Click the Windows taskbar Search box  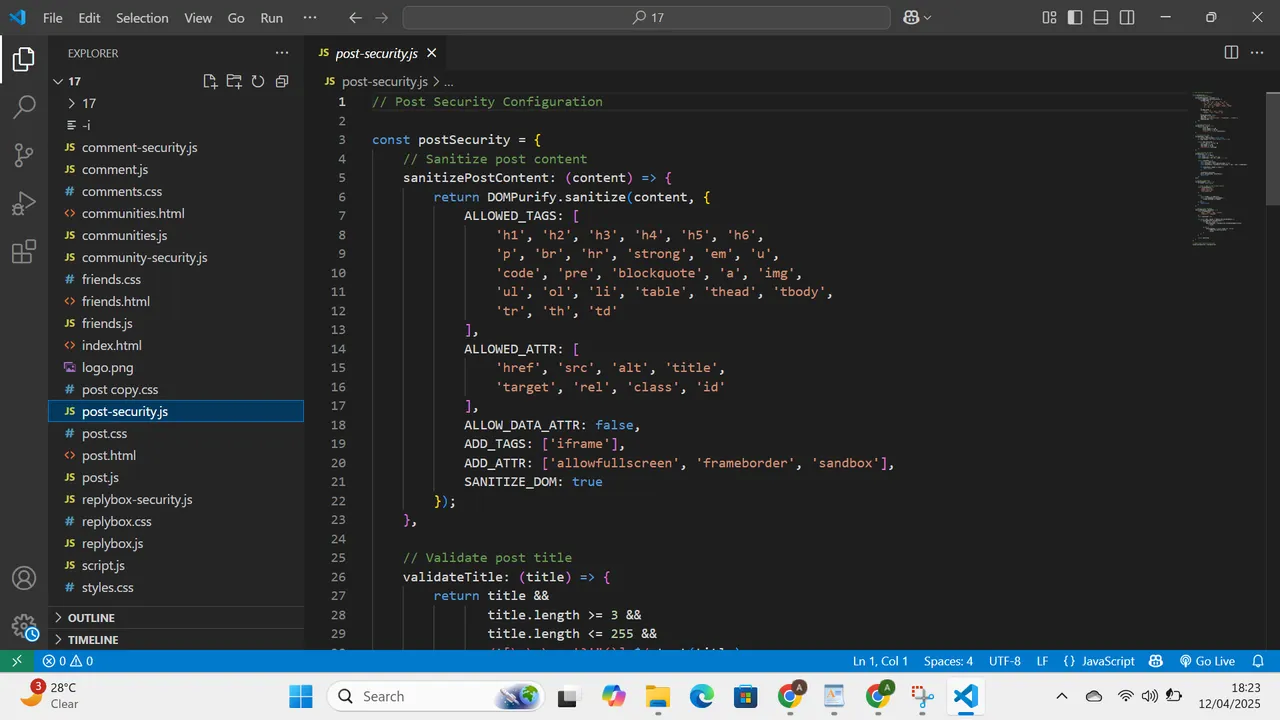(x=435, y=697)
